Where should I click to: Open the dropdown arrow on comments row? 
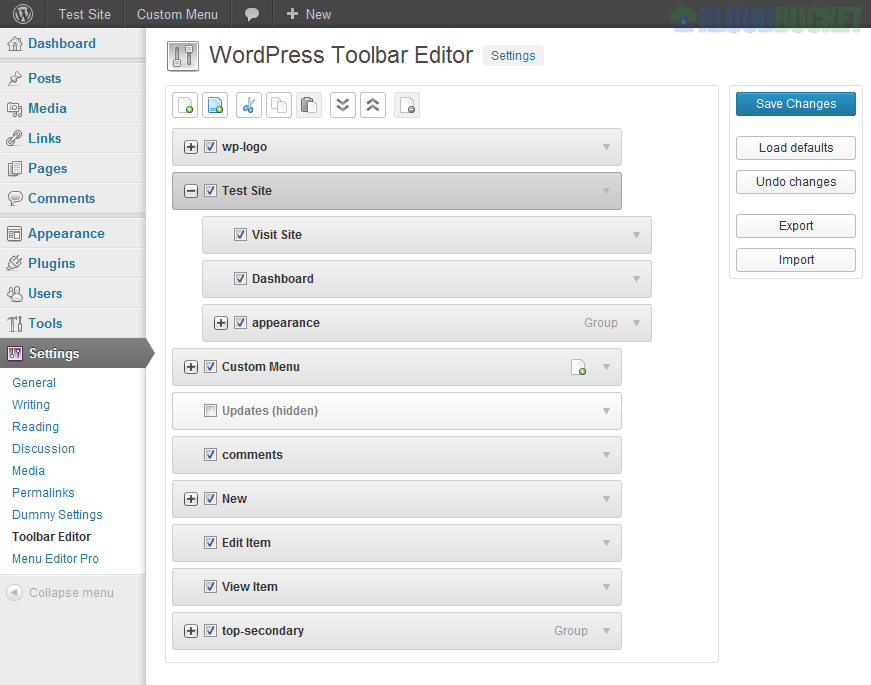(606, 455)
